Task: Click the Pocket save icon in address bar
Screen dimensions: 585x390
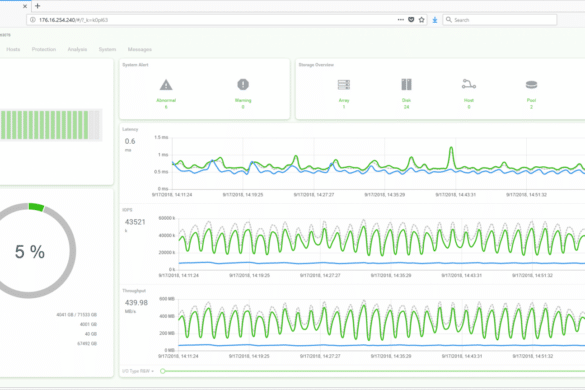Action: coord(411,20)
